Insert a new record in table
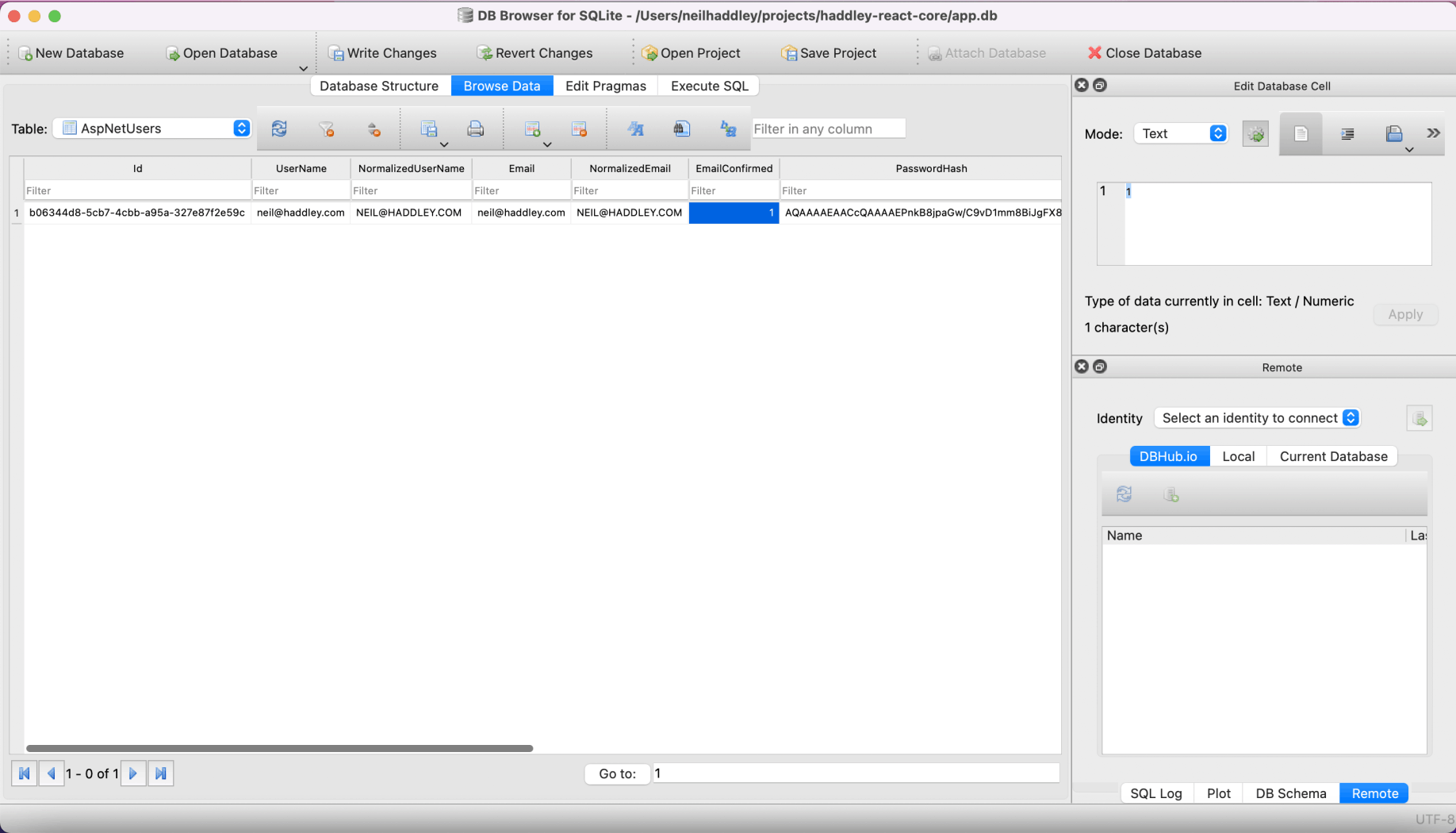Viewport: 1456px width, 833px height. point(532,129)
